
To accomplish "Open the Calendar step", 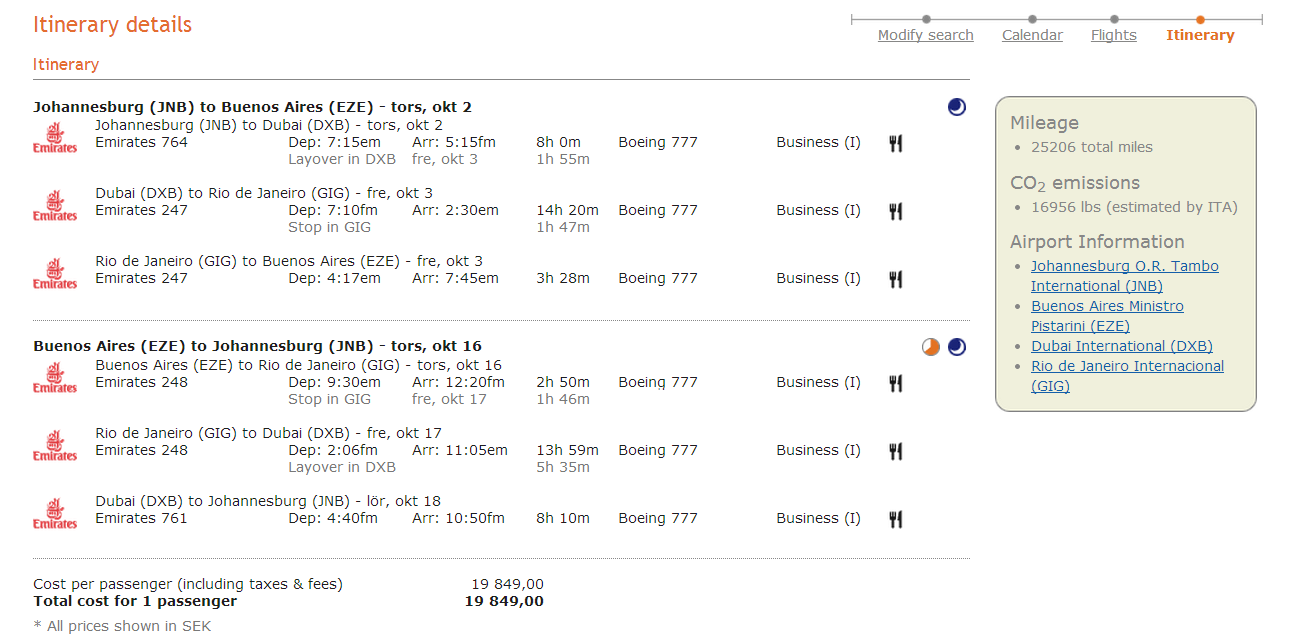I will click(1032, 35).
